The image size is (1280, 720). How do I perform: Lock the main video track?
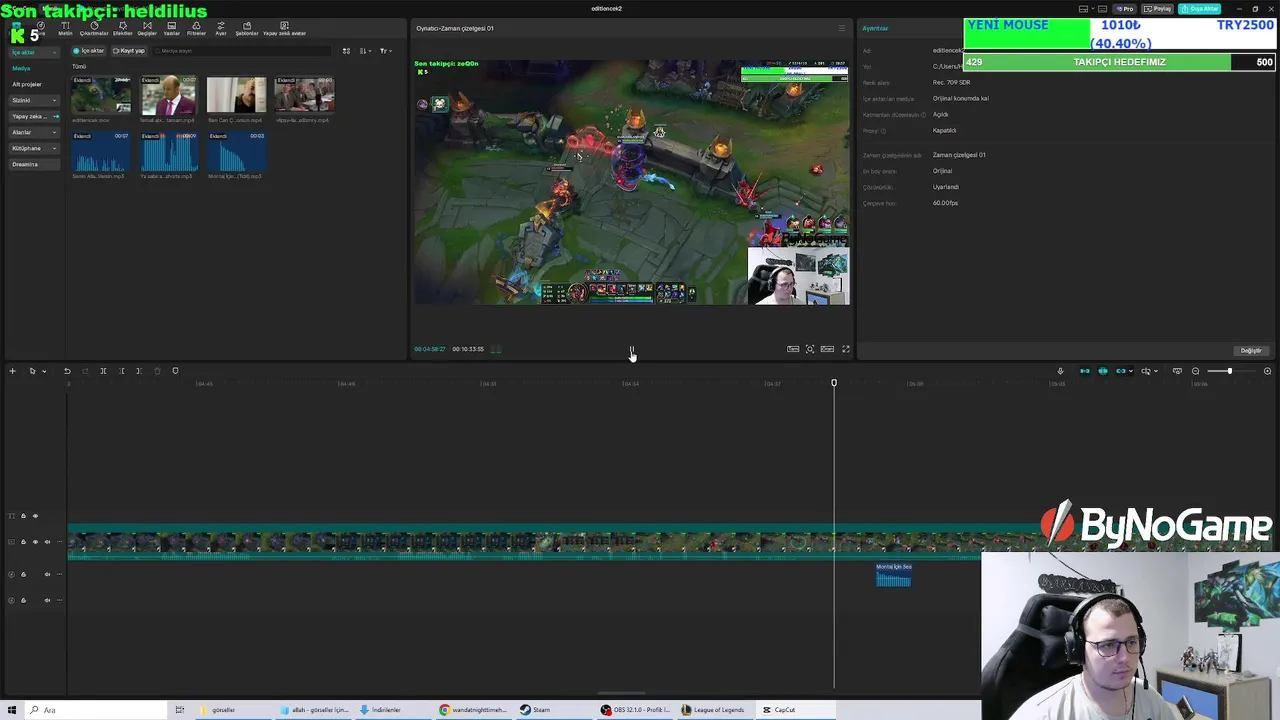point(23,542)
